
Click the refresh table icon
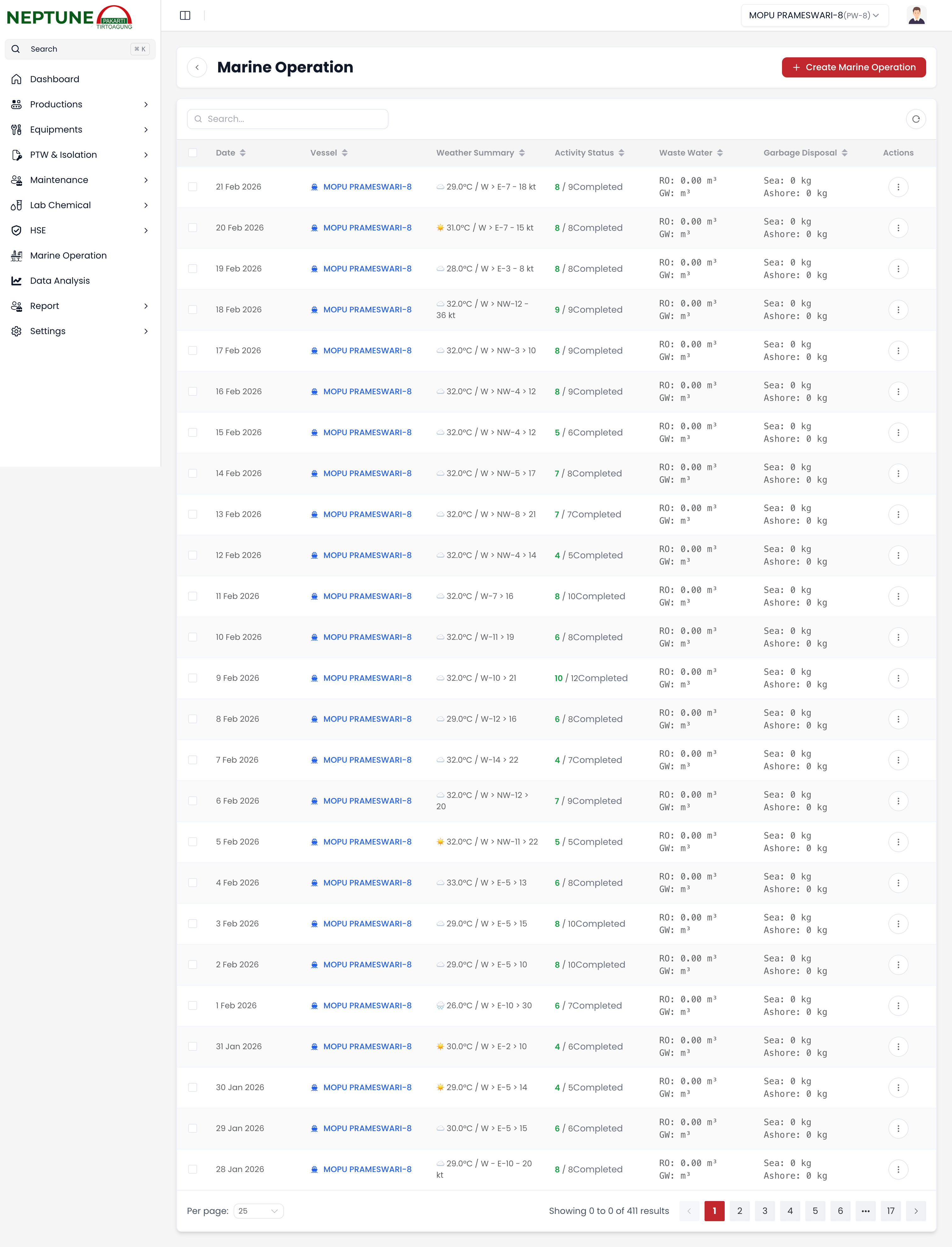point(916,119)
